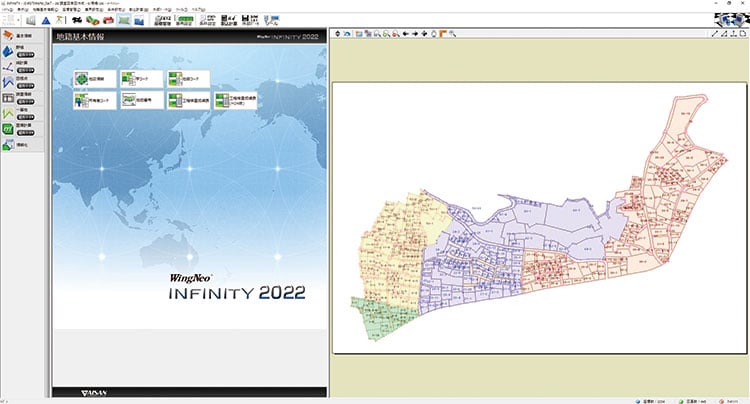The image size is (750, 404).
Task: Open the third card in the second row
Action: (188, 100)
